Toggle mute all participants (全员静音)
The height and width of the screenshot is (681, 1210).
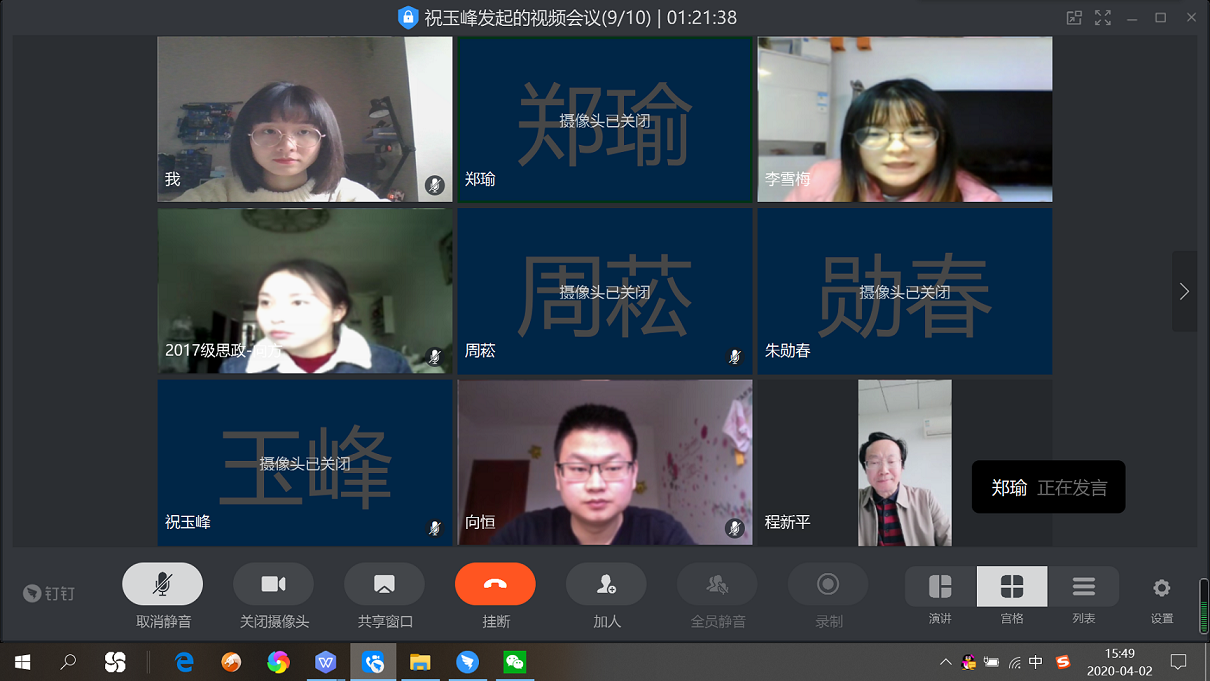click(717, 585)
